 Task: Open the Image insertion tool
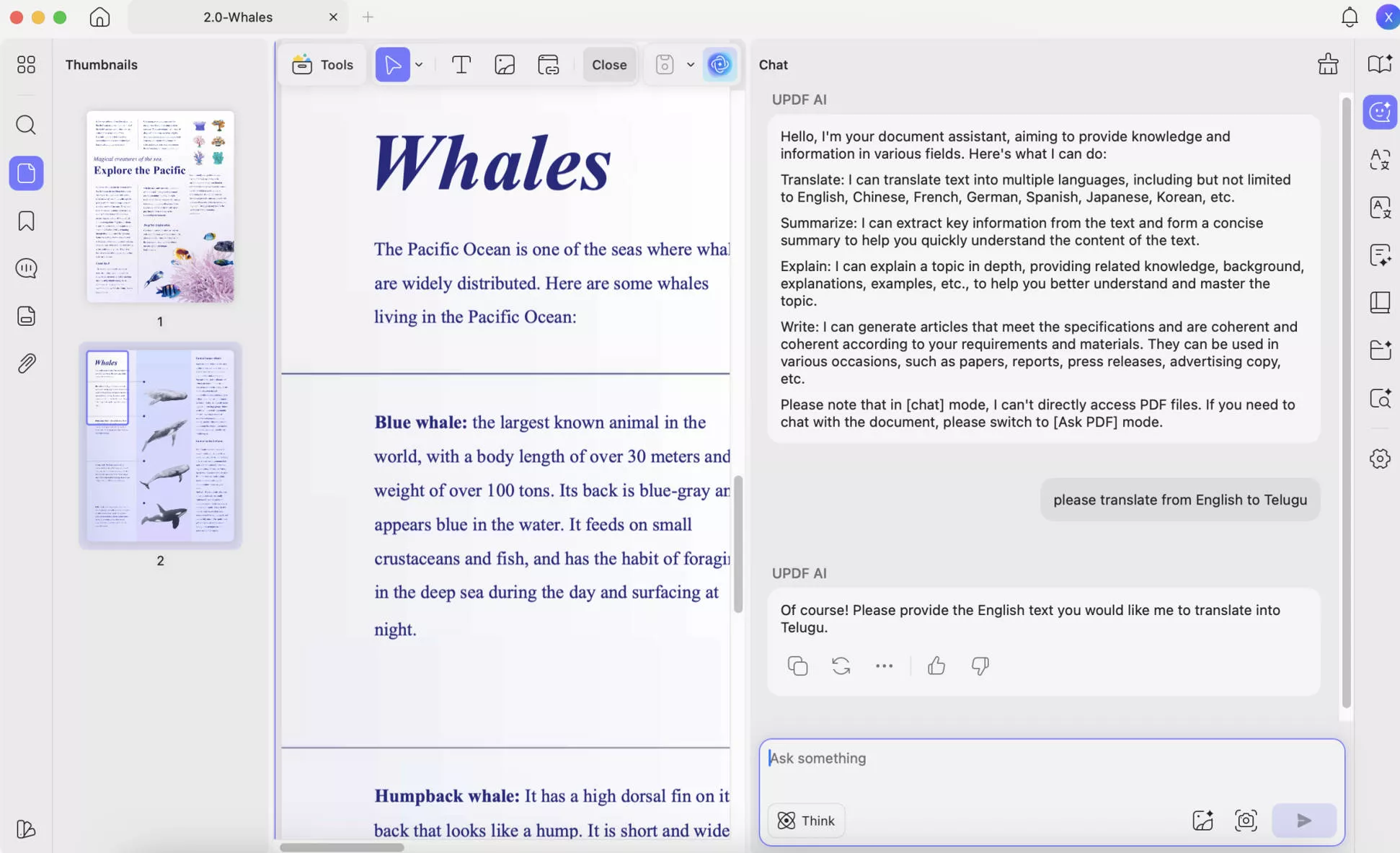pos(504,64)
